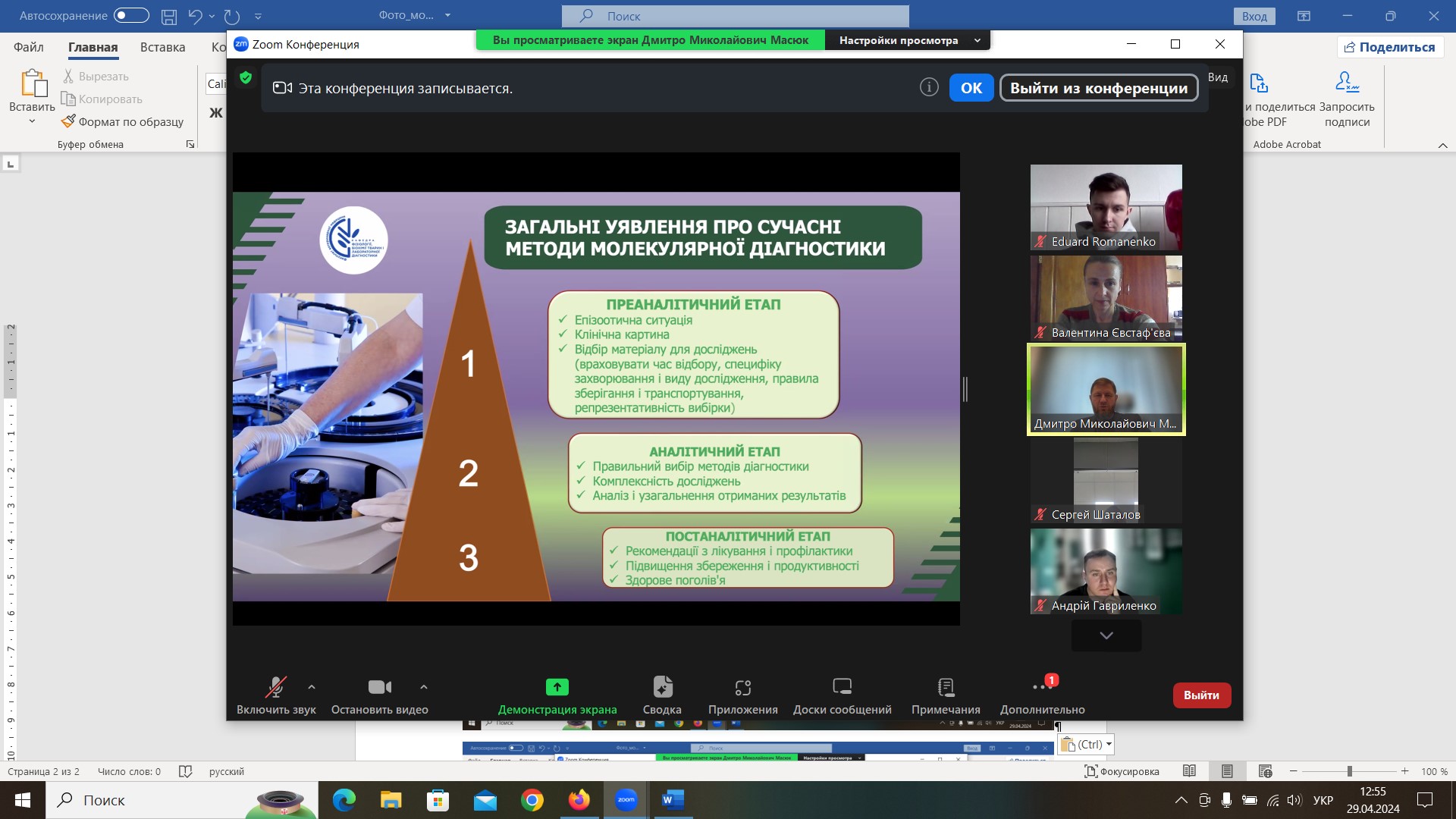
Task: Open Ribbon Display Options icon
Action: click(1304, 15)
